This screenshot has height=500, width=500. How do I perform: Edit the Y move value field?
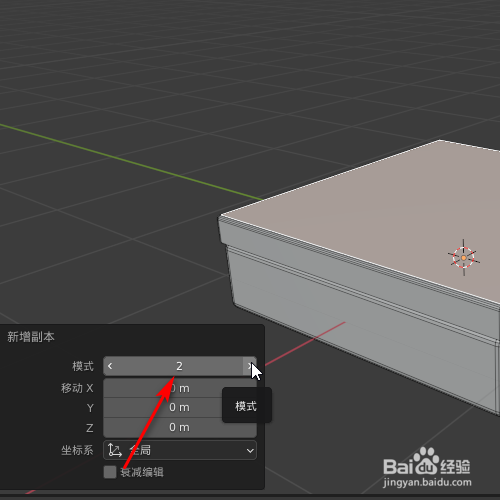coord(180,407)
